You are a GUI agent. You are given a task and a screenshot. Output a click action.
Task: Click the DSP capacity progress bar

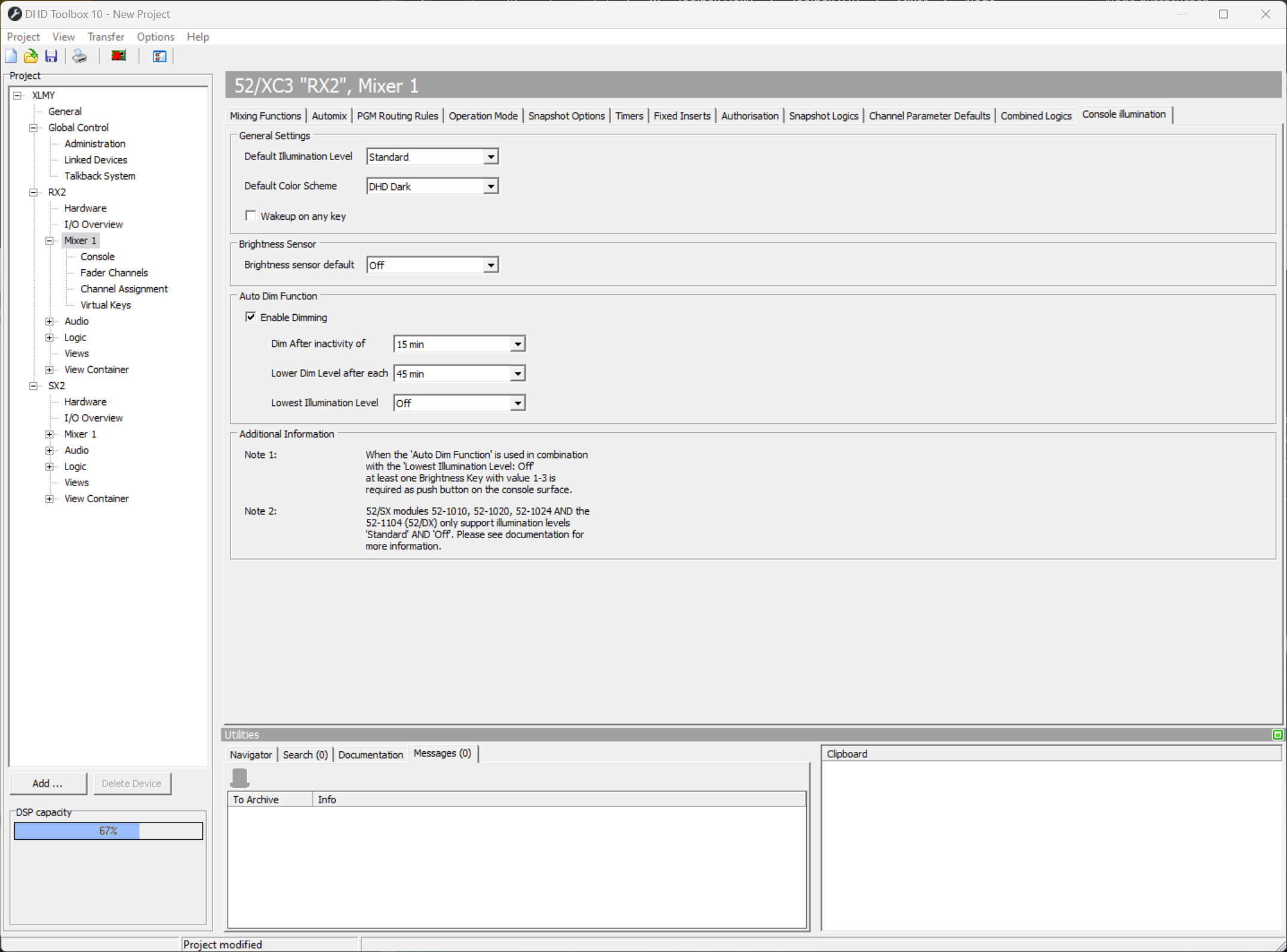click(108, 831)
